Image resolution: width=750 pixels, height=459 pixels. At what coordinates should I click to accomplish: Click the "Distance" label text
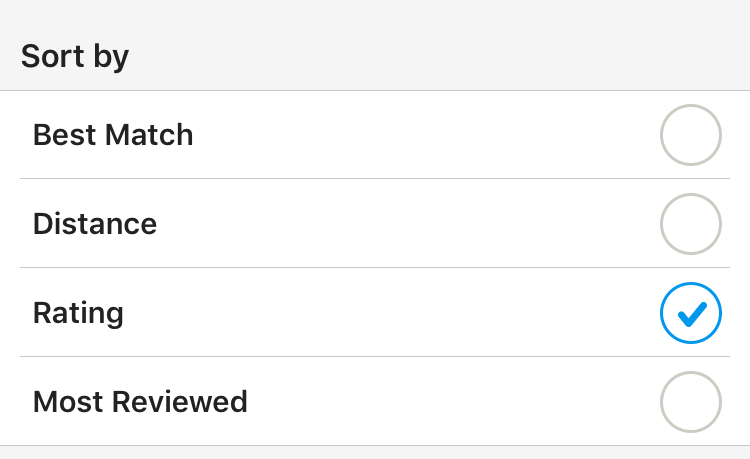point(95,224)
